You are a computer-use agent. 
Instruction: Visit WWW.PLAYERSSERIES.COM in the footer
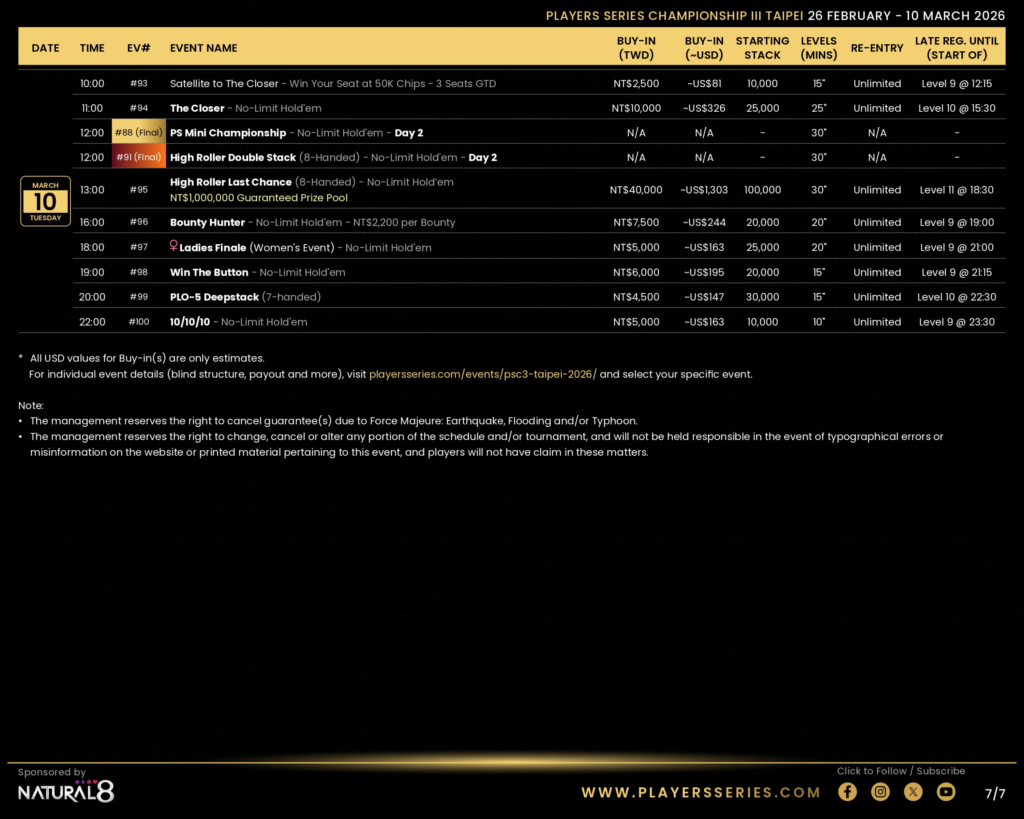(x=701, y=792)
